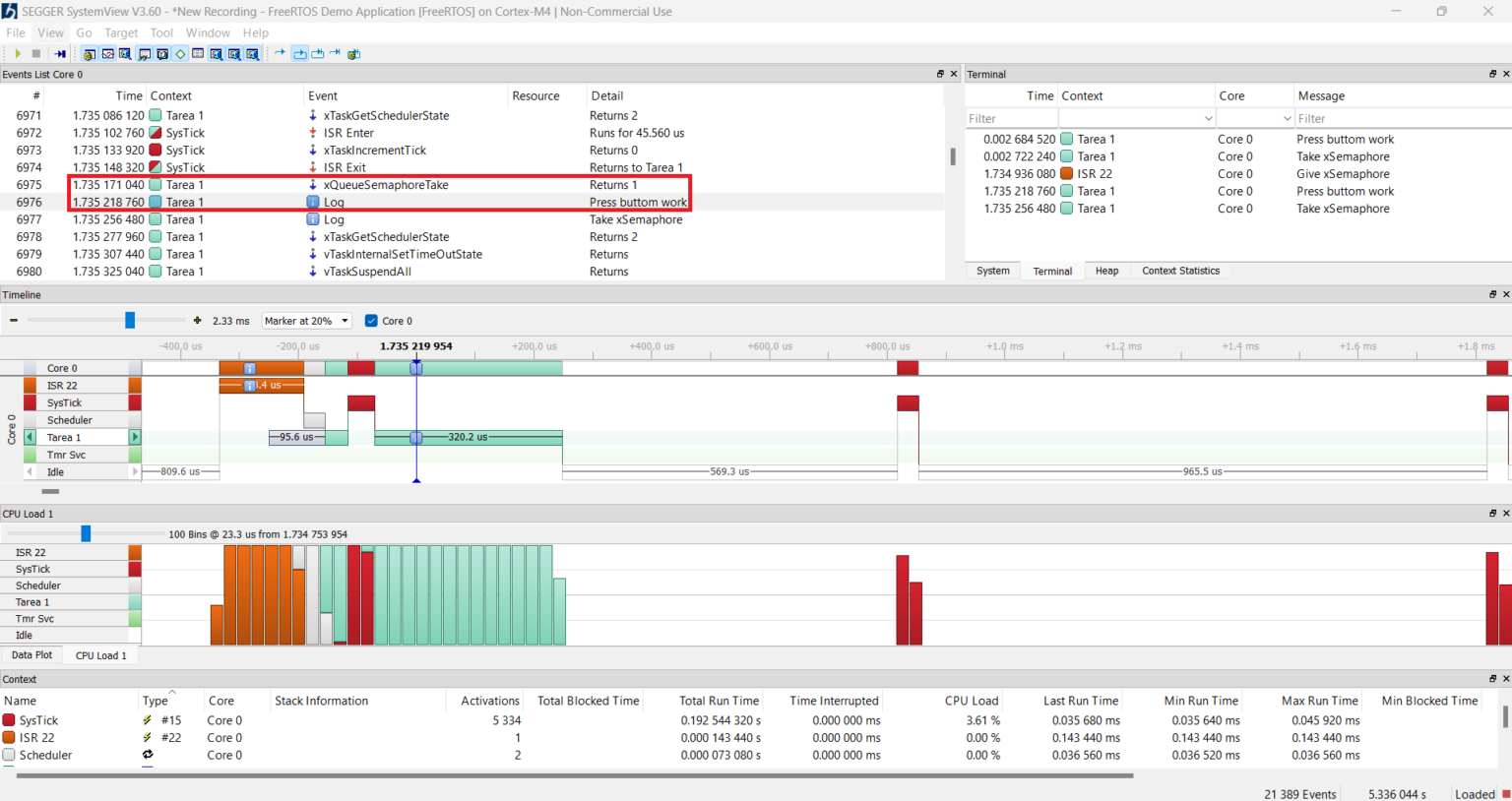Viewport: 1512px width, 801px height.
Task: Zoom in timeline with the plus icon
Action: point(197,321)
